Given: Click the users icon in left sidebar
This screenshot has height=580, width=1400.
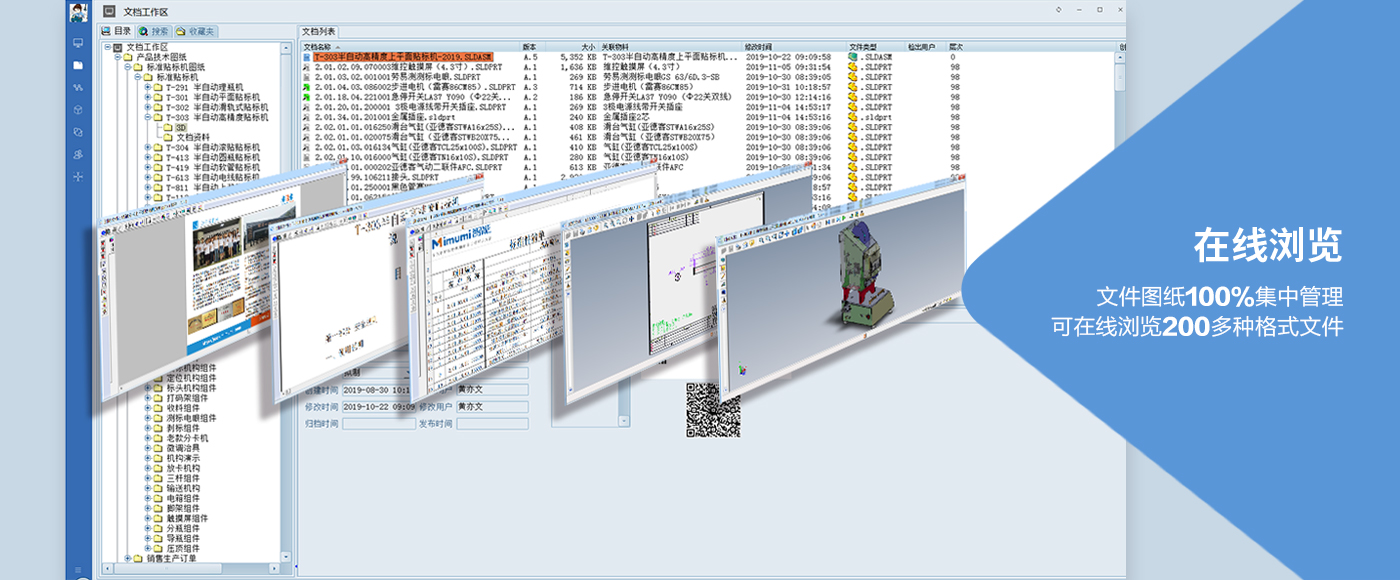Looking at the screenshot, I should [78, 154].
